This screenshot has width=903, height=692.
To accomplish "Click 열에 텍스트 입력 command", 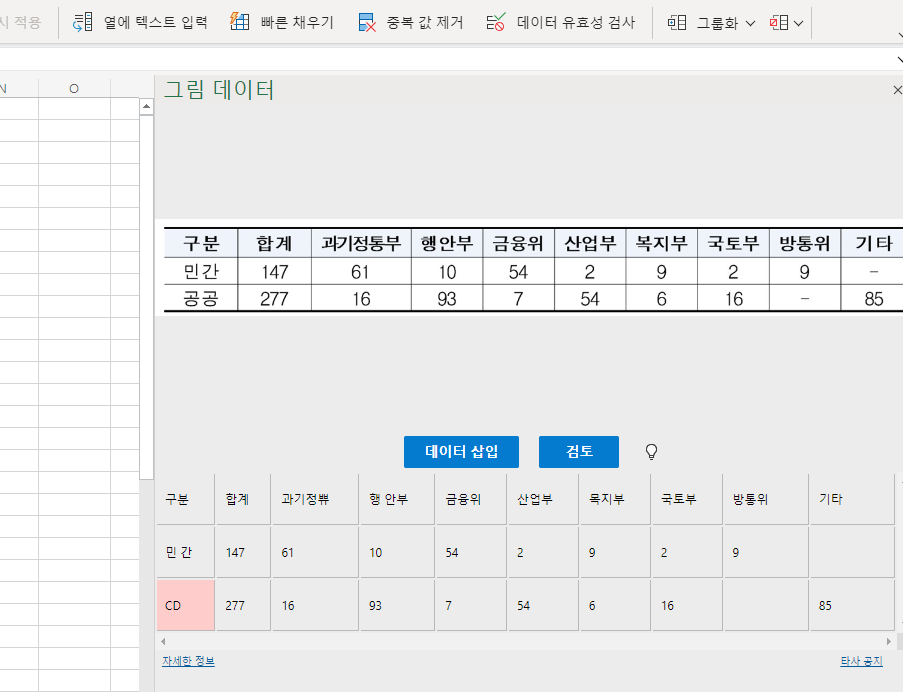I will (x=140, y=22).
